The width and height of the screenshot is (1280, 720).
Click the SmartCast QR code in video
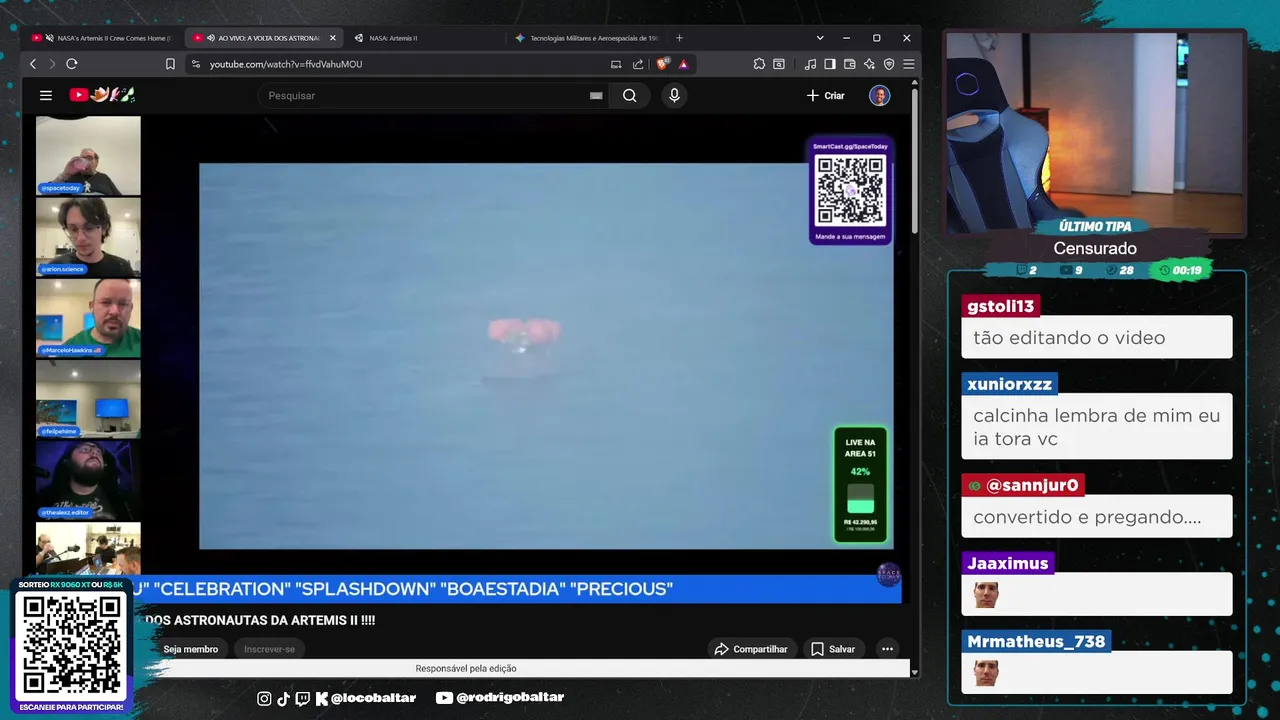tap(851, 190)
